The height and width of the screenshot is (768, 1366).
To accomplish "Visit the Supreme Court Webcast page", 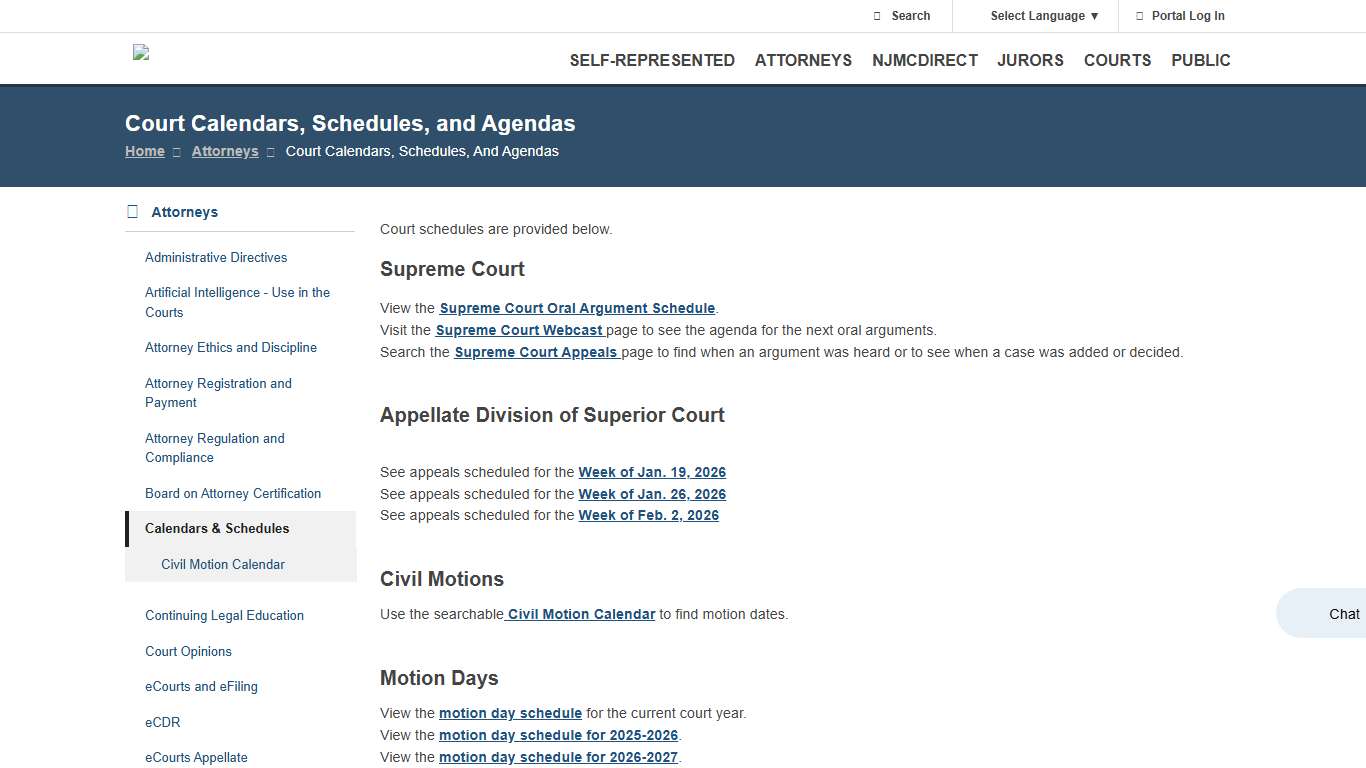I will pos(518,330).
